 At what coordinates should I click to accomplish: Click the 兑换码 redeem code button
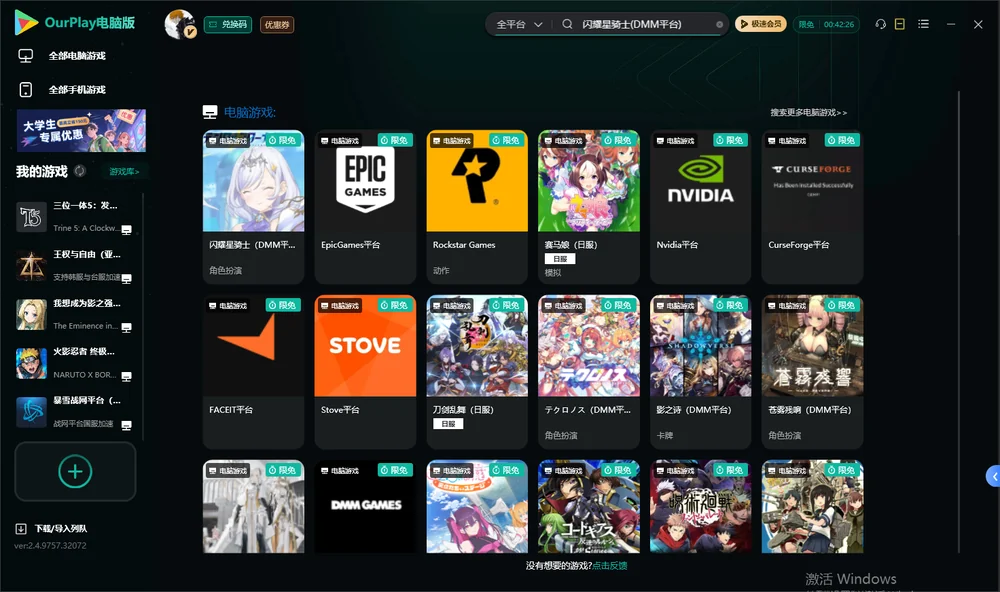[228, 25]
